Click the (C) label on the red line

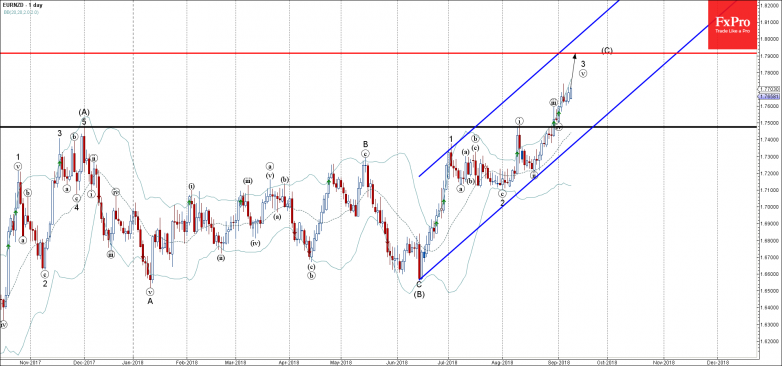point(606,50)
